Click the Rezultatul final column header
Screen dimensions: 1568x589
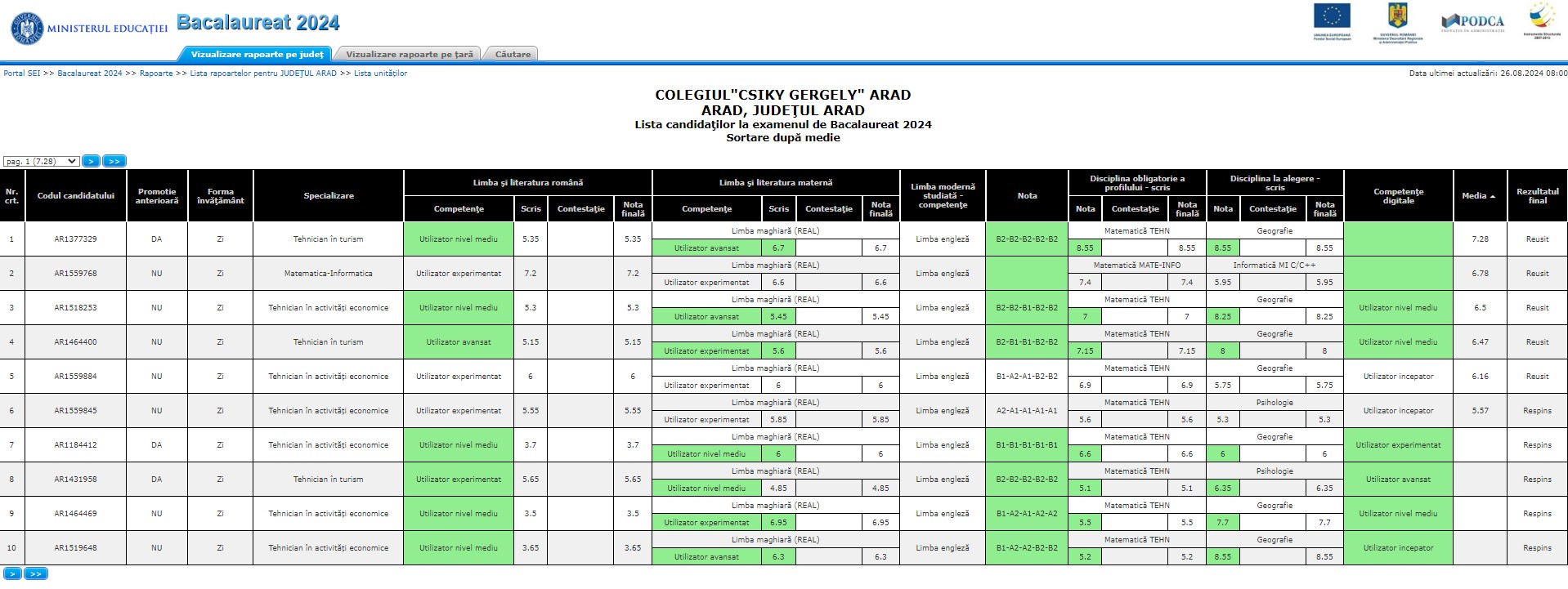point(1537,196)
